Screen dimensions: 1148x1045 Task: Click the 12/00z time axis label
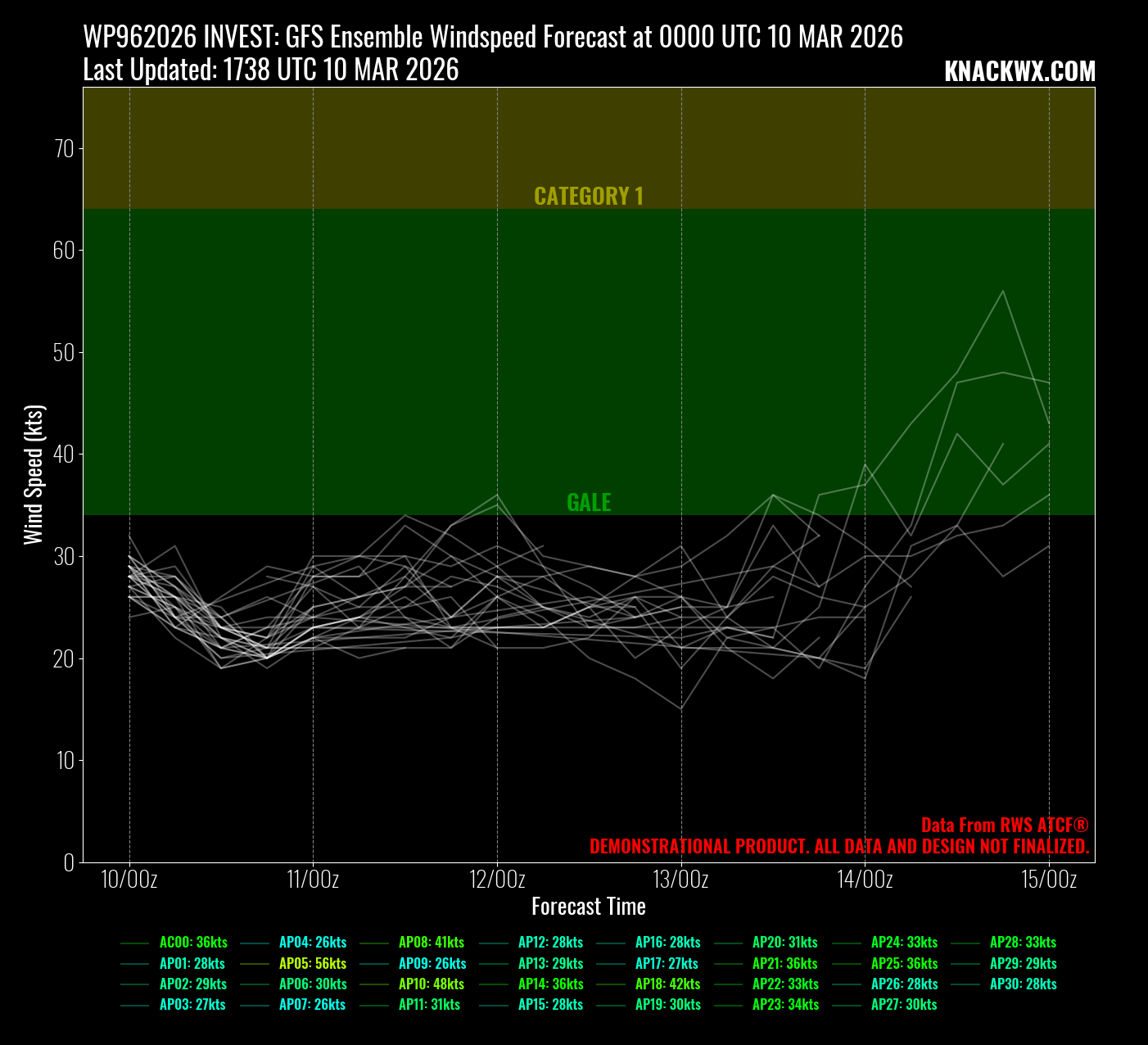[x=497, y=880]
